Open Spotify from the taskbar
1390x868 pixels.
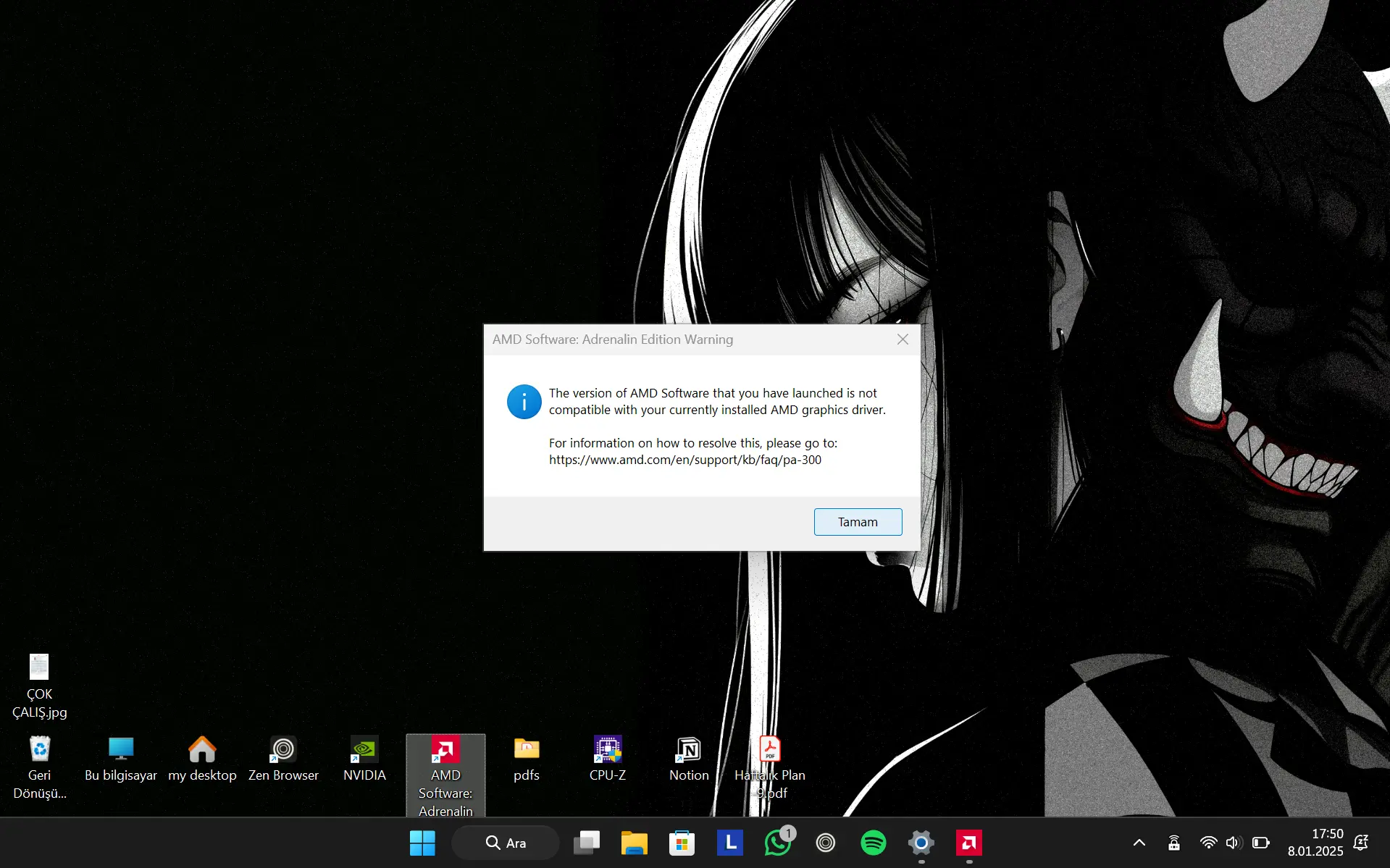[874, 843]
